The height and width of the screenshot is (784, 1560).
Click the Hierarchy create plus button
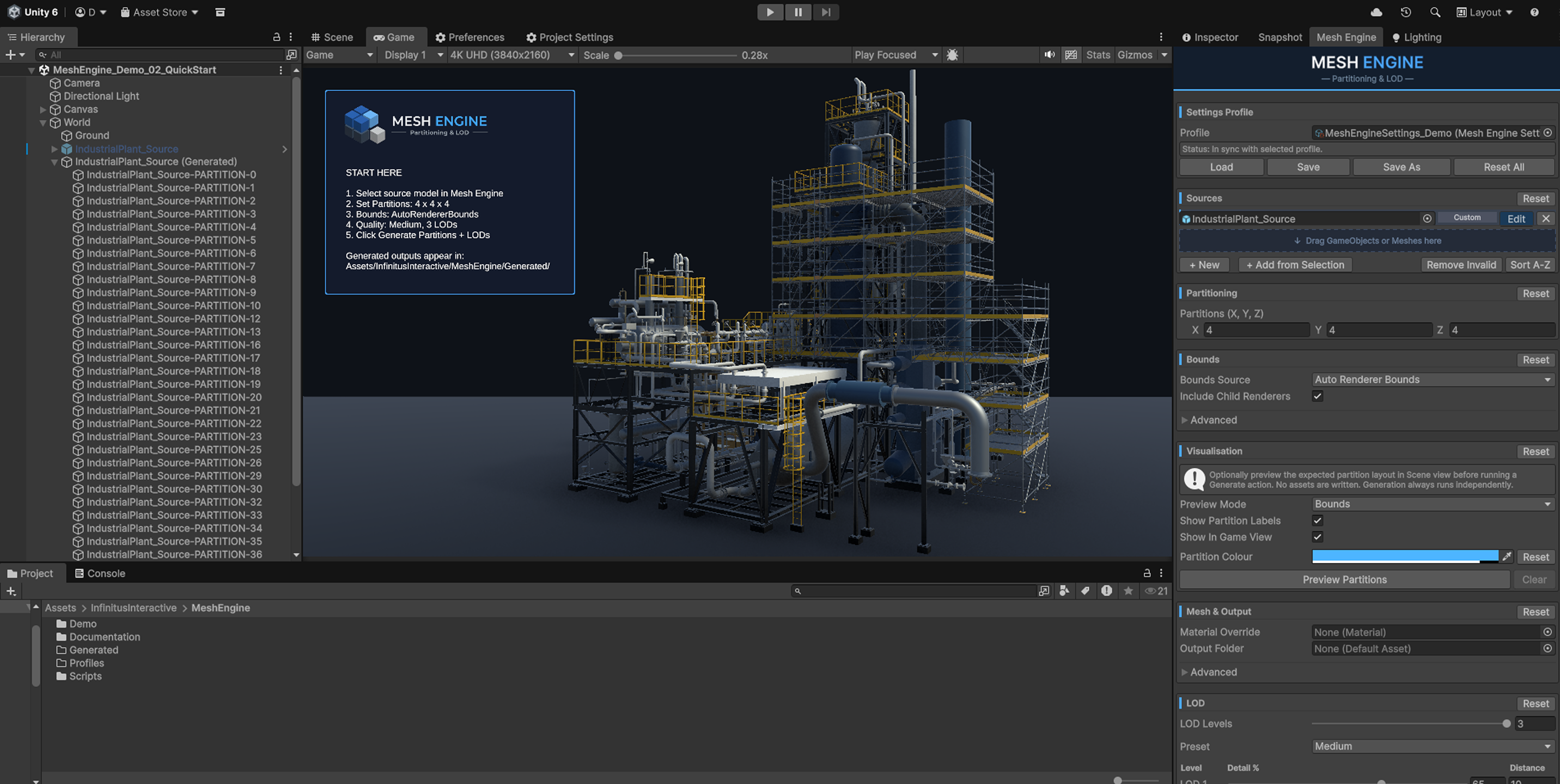click(10, 54)
